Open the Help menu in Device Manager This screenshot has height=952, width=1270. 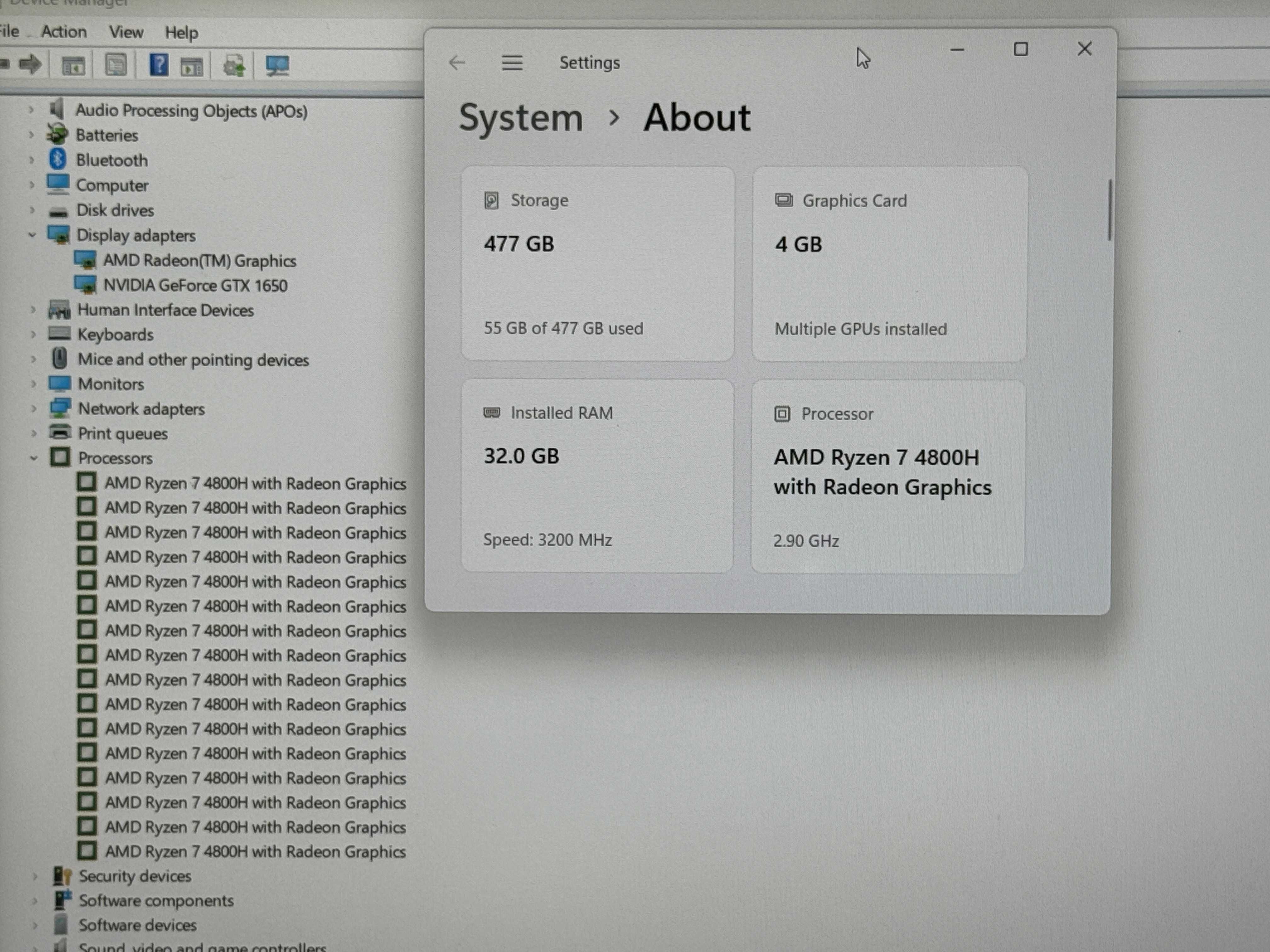(181, 33)
